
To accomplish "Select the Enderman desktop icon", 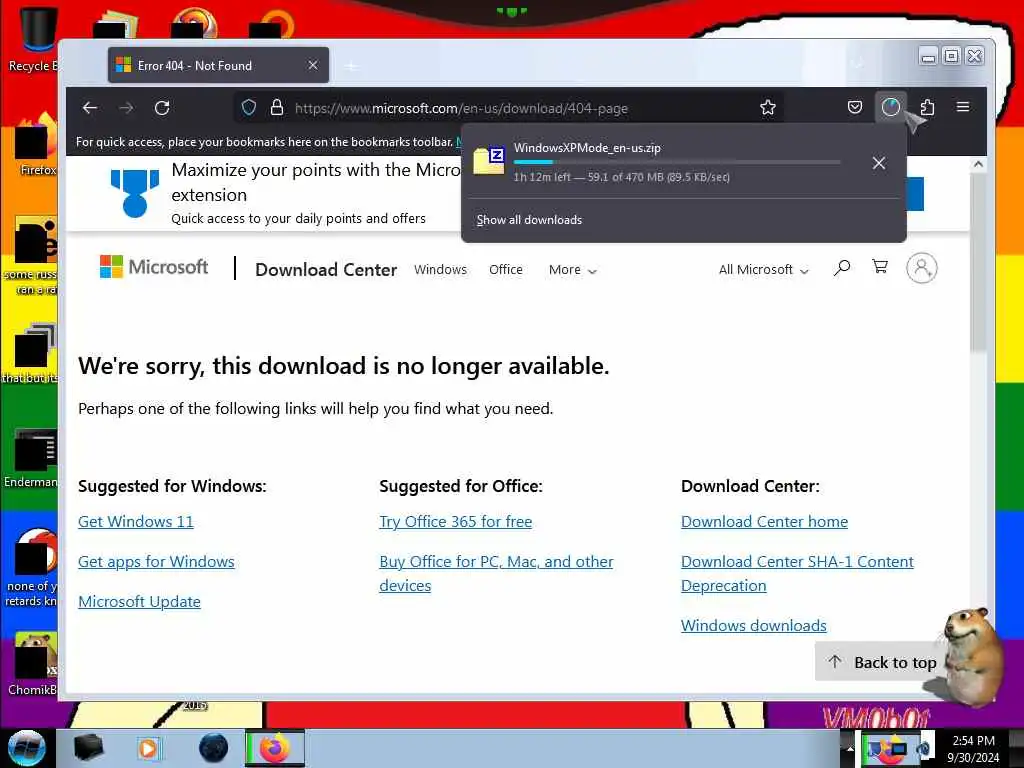I will [33, 458].
